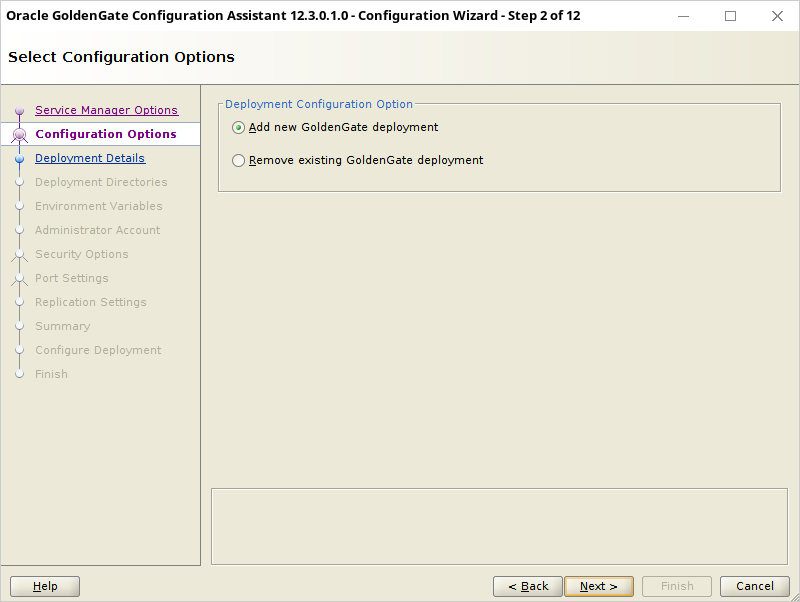The image size is (800, 602).
Task: Click the Deployment Configuration Option group title
Action: click(319, 104)
